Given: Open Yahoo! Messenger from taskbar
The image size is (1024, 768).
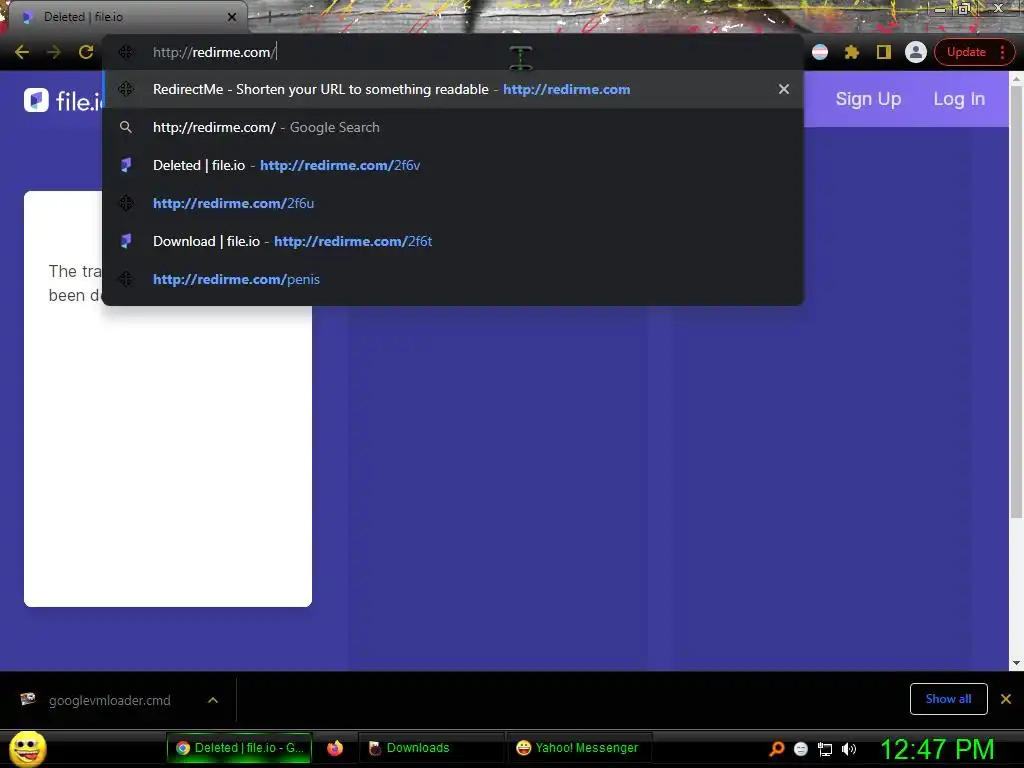Looking at the screenshot, I should point(579,748).
